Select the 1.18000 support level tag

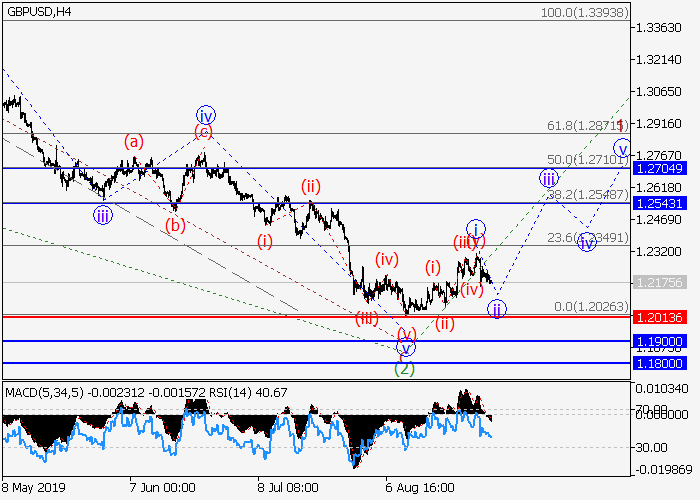click(658, 363)
